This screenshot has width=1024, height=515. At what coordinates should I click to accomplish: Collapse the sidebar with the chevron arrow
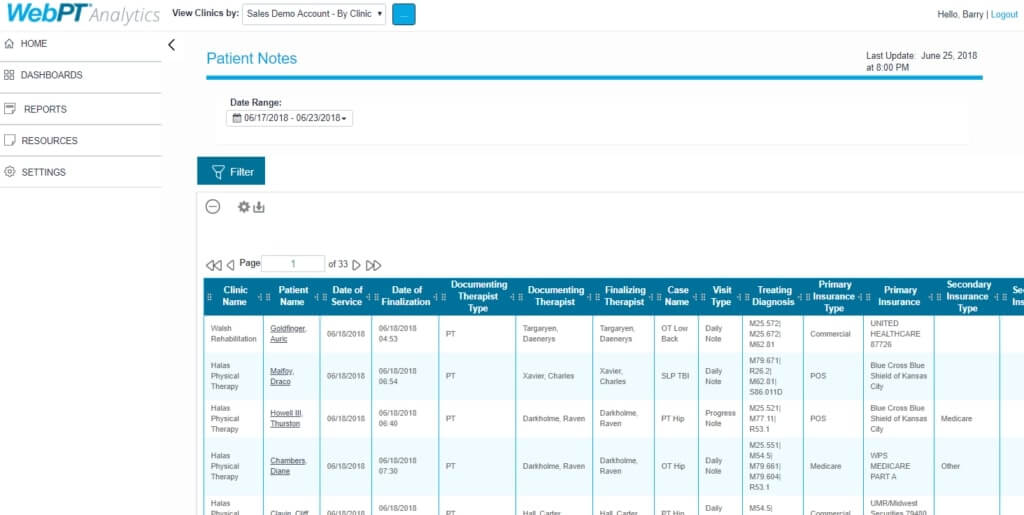point(171,45)
